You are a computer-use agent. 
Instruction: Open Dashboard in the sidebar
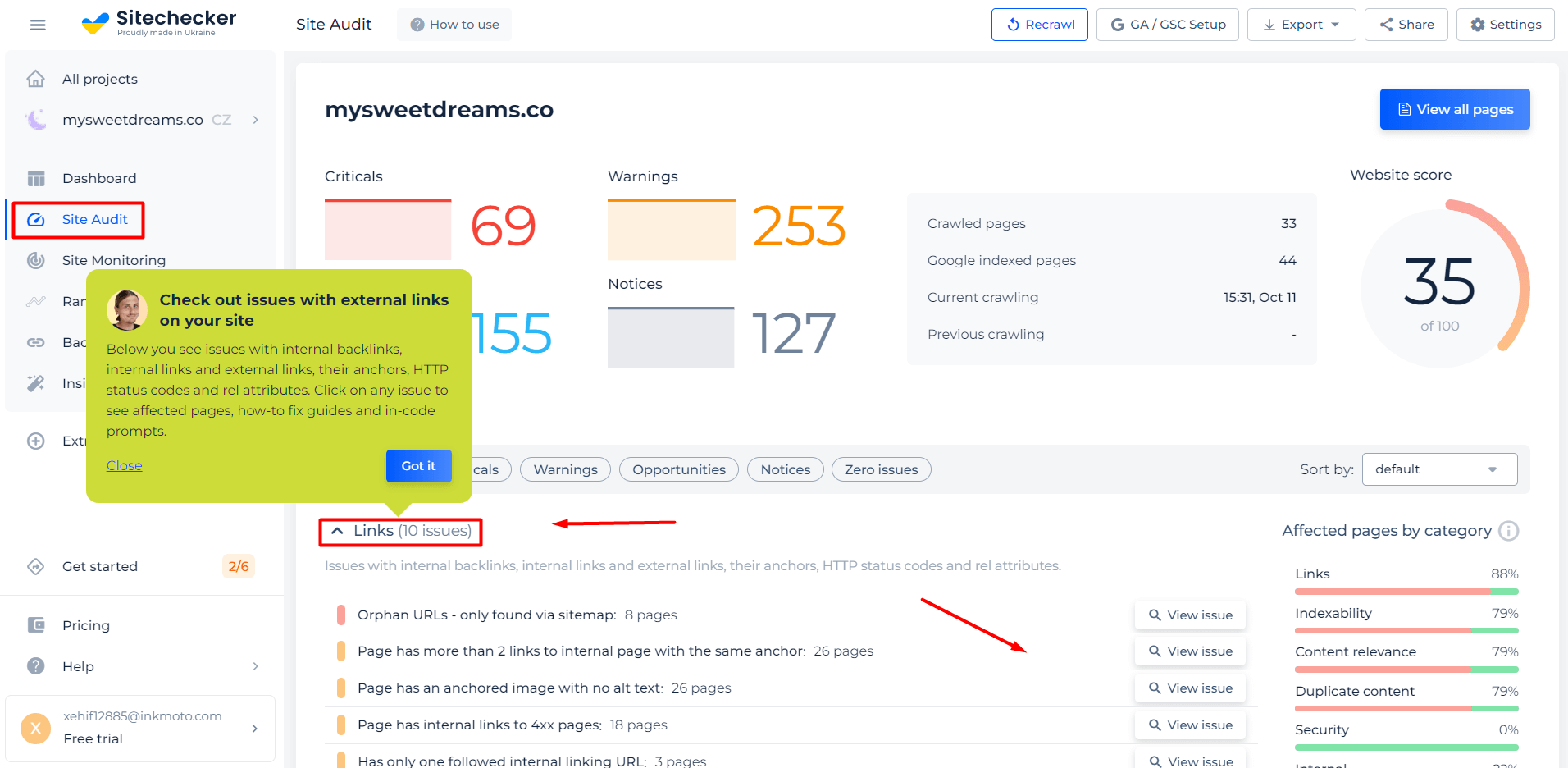click(x=99, y=178)
